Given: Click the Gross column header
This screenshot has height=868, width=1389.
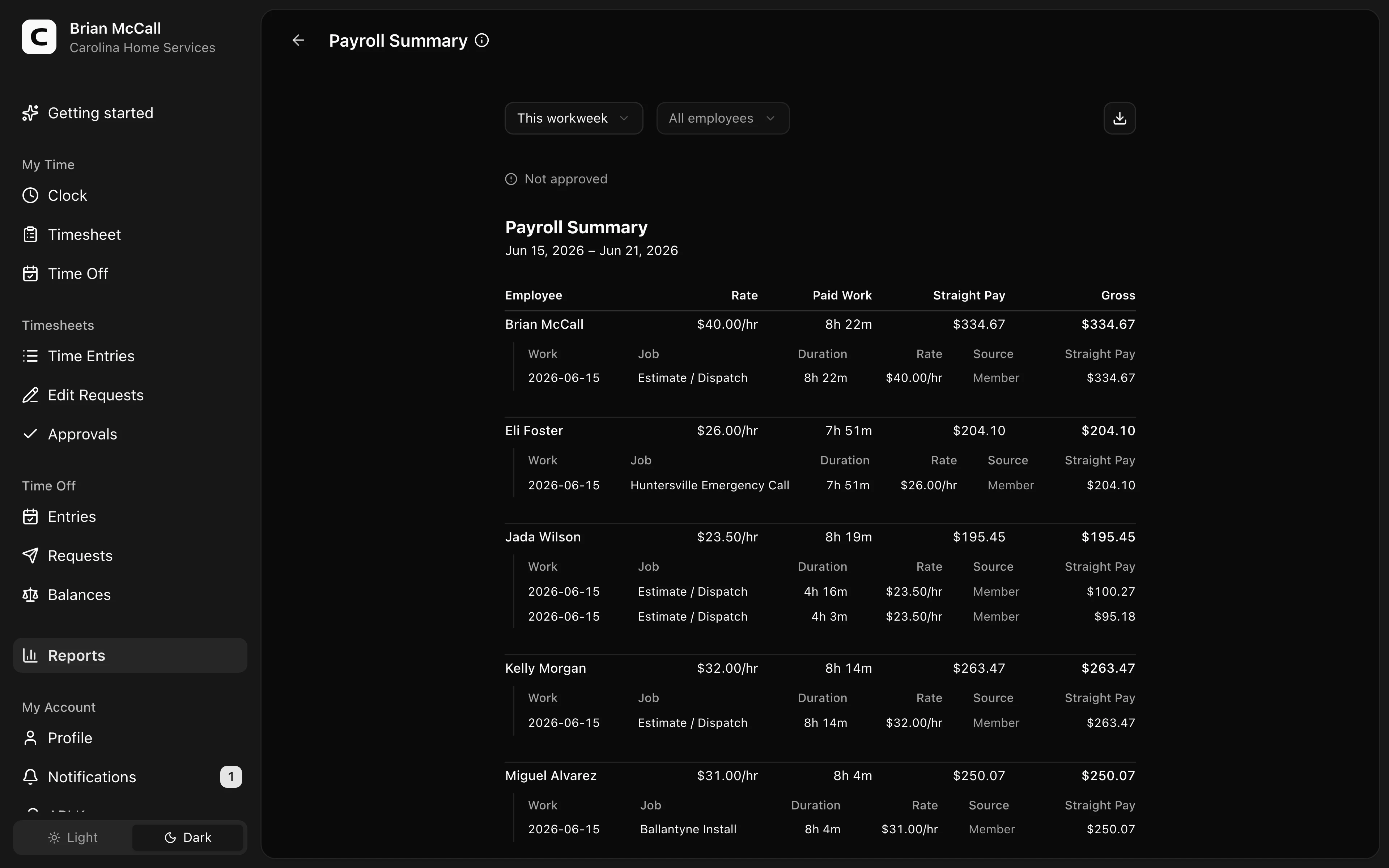Looking at the screenshot, I should coord(1118,295).
